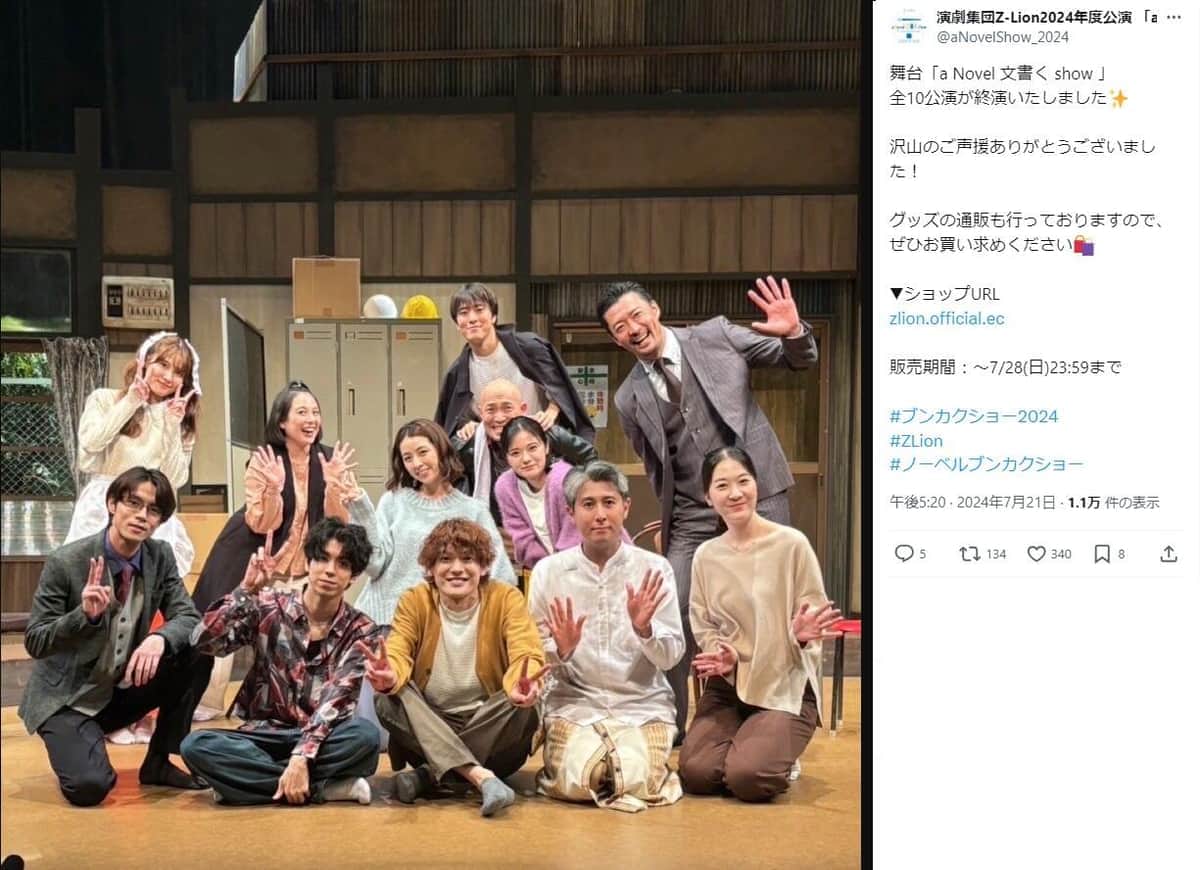
Task: Click the Z-Lion account avatar
Action: tap(908, 27)
